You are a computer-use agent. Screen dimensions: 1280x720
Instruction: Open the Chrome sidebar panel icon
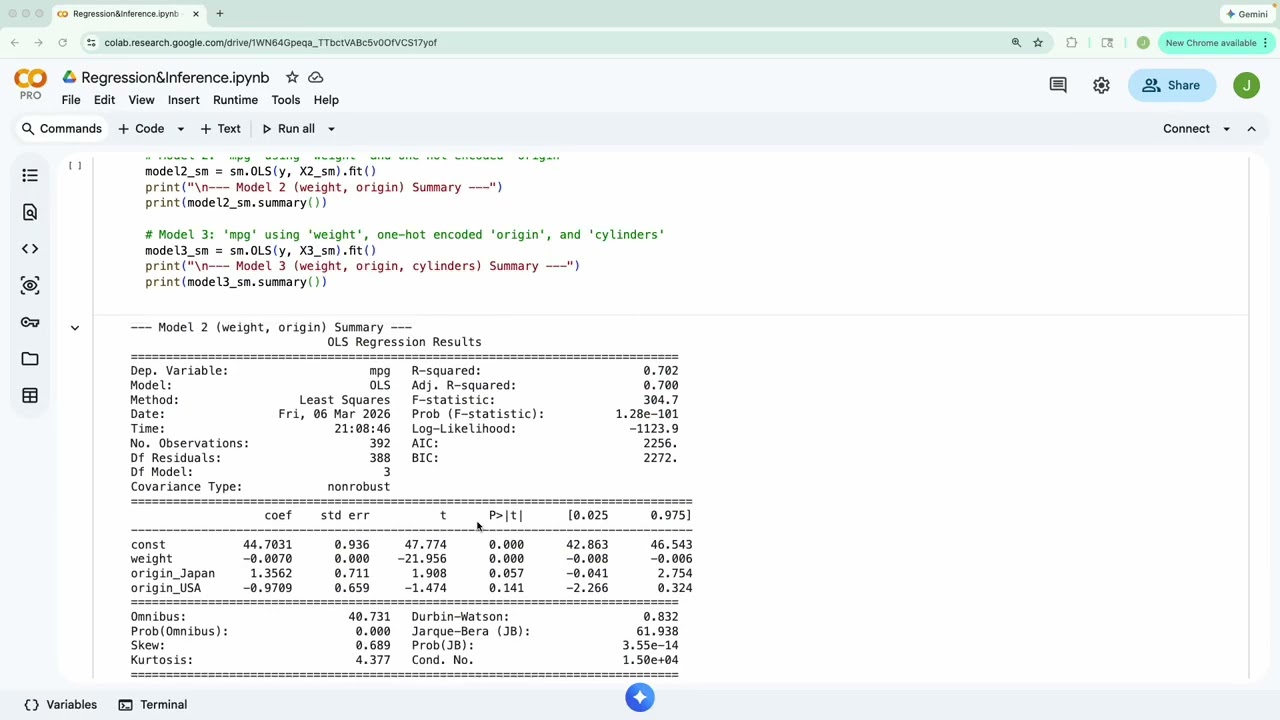pos(1107,42)
